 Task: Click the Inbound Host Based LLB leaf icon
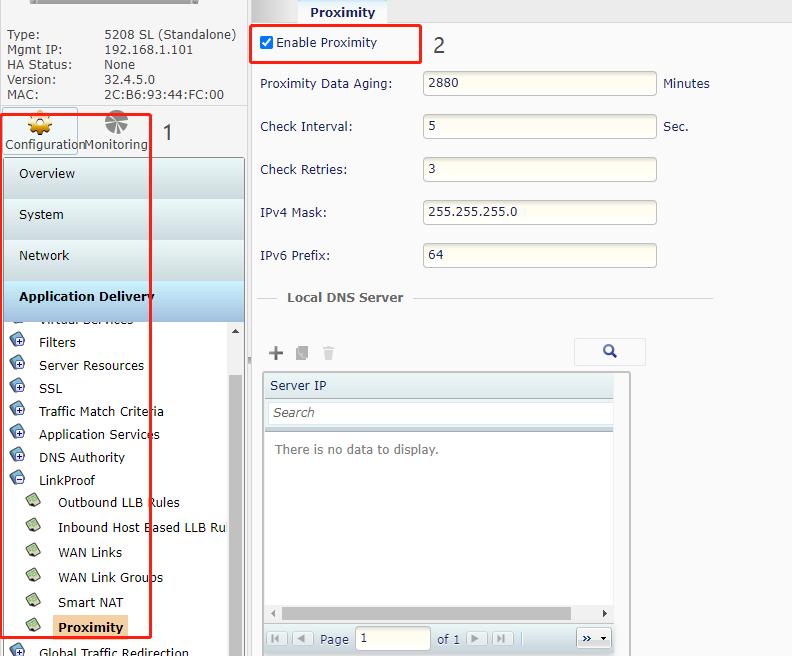[33, 525]
